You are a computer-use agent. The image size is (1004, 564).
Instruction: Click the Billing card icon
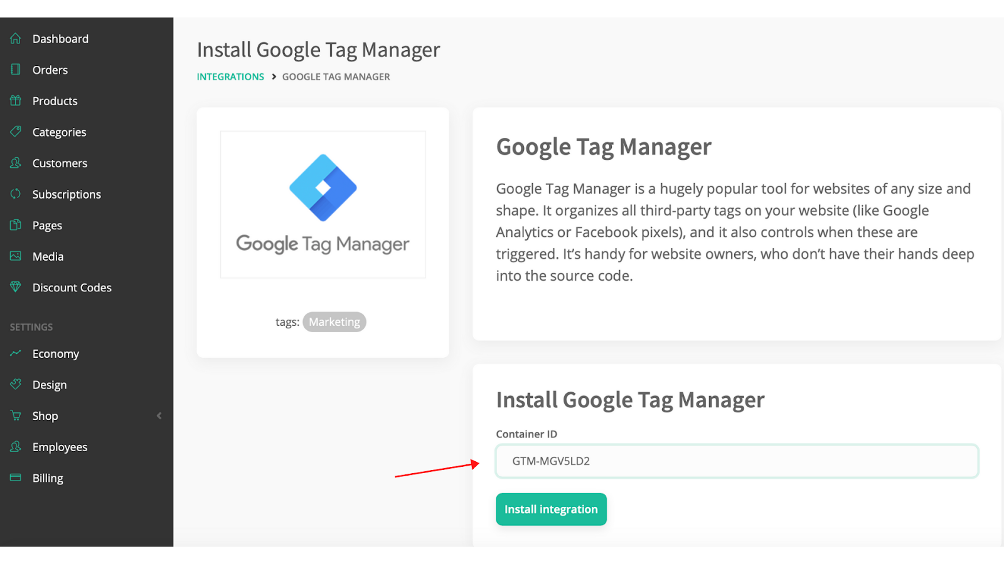15,478
